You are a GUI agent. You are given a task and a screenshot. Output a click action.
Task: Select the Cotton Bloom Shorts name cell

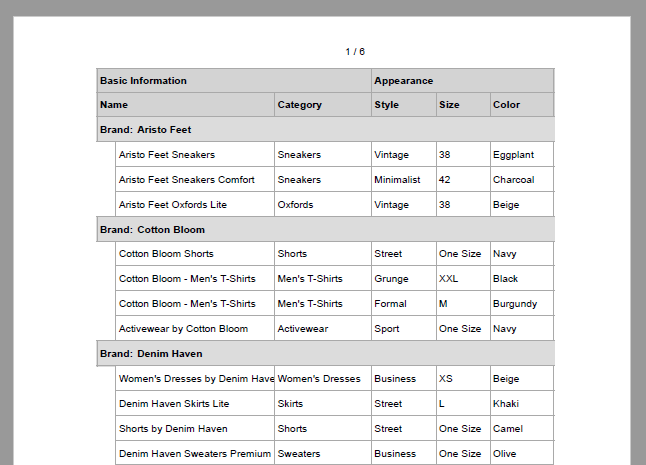195,254
